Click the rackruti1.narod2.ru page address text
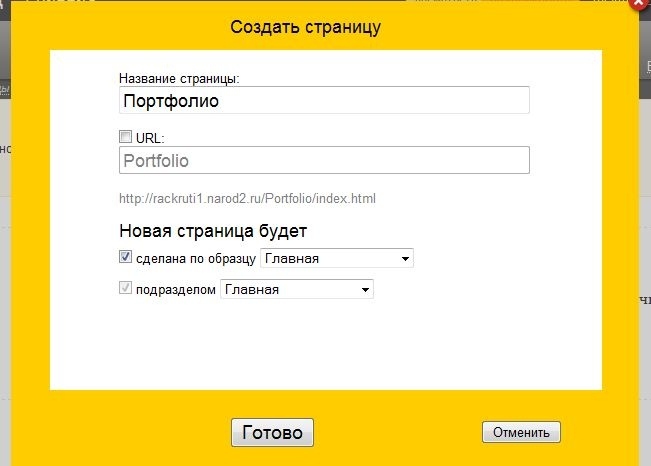The height and width of the screenshot is (466, 651). click(x=247, y=199)
